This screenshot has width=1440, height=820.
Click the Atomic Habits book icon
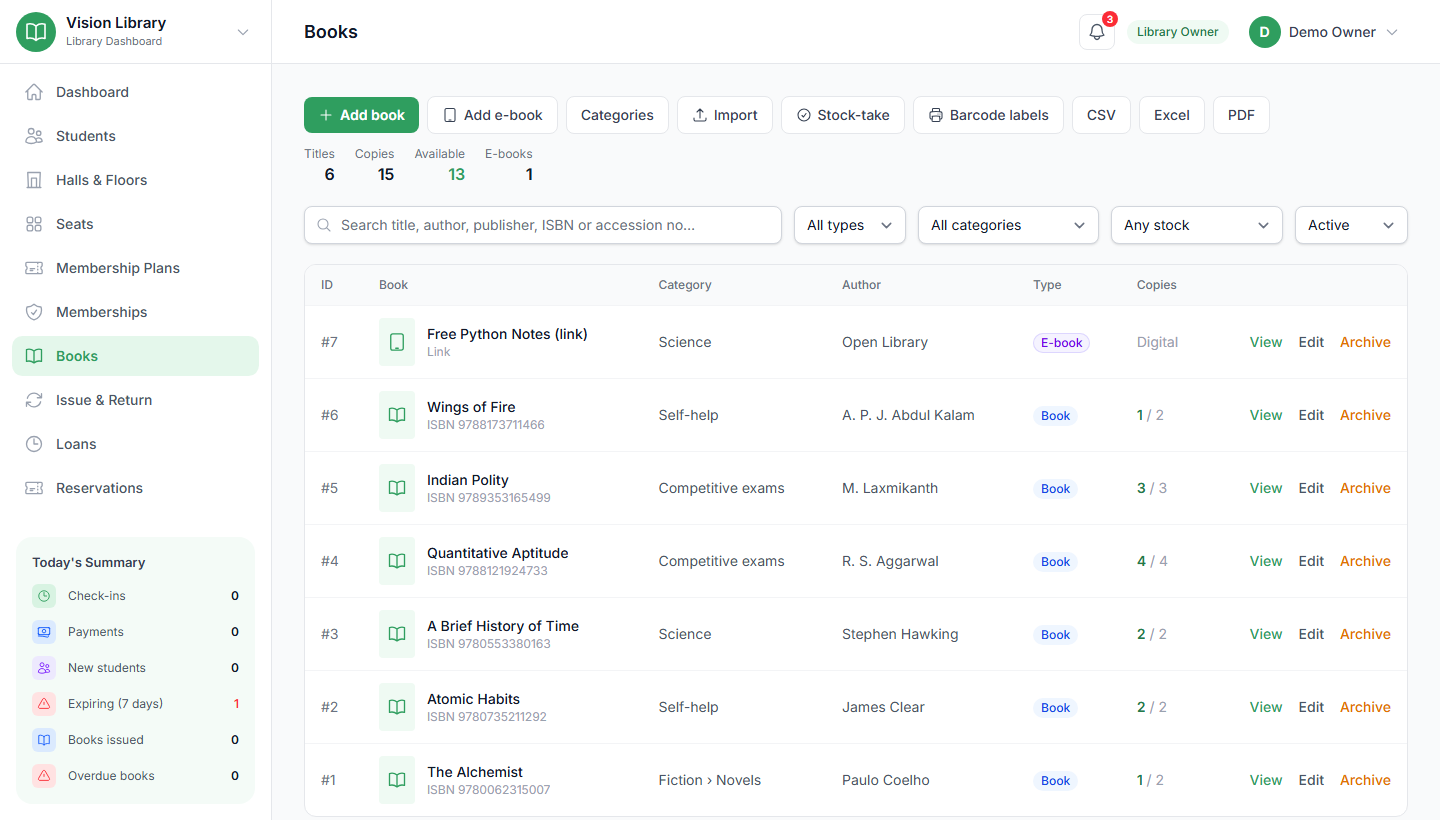tap(397, 707)
